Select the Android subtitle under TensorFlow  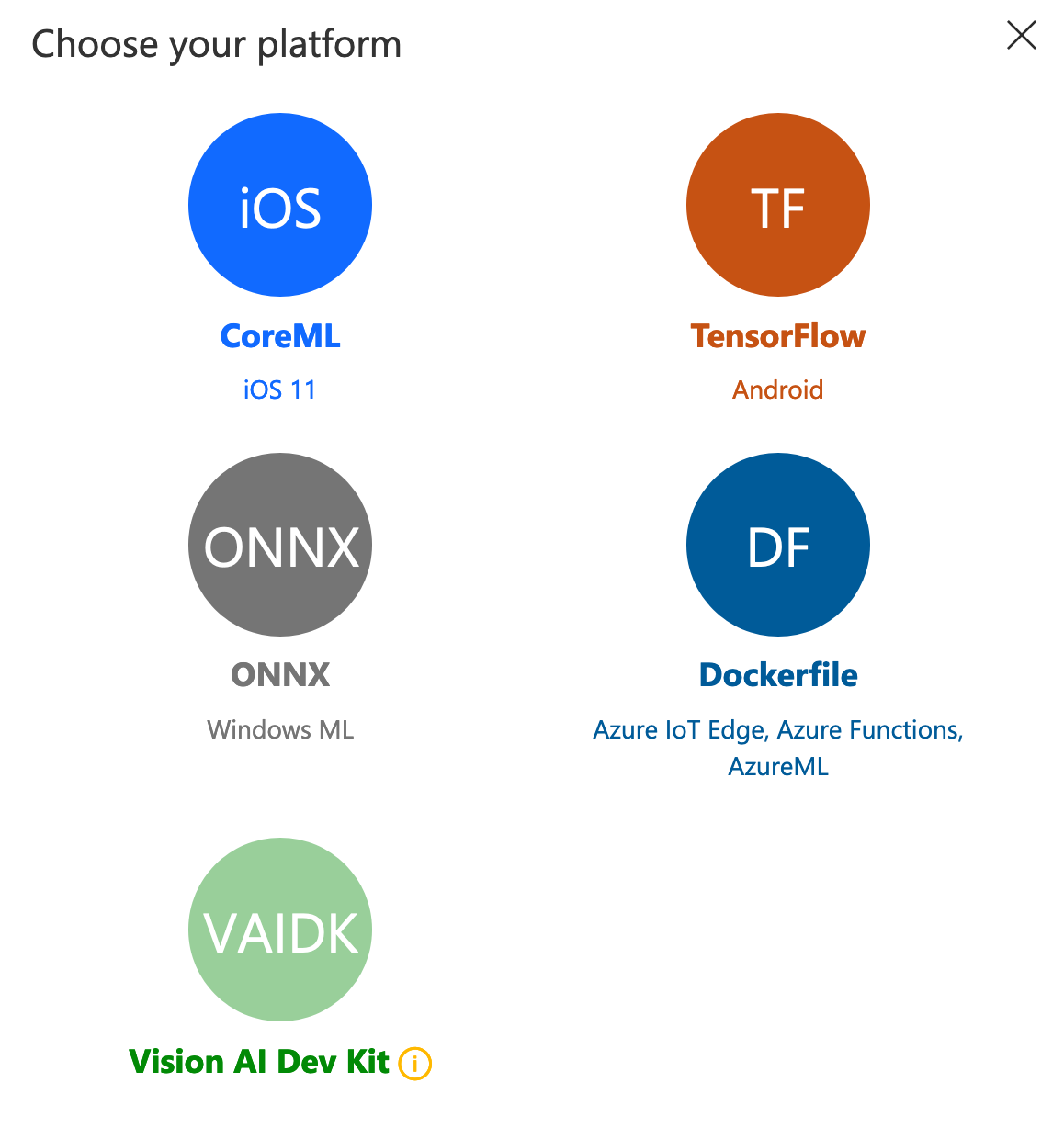tap(778, 389)
